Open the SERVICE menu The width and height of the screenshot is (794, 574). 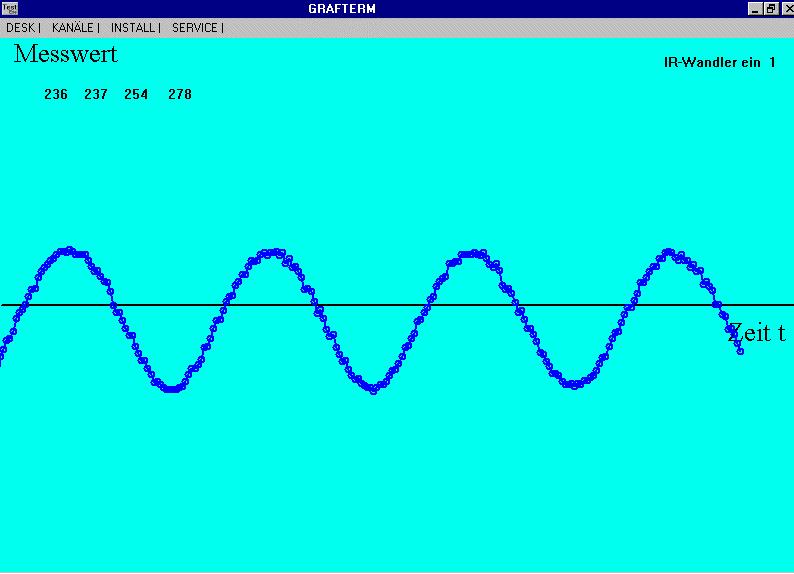point(195,28)
